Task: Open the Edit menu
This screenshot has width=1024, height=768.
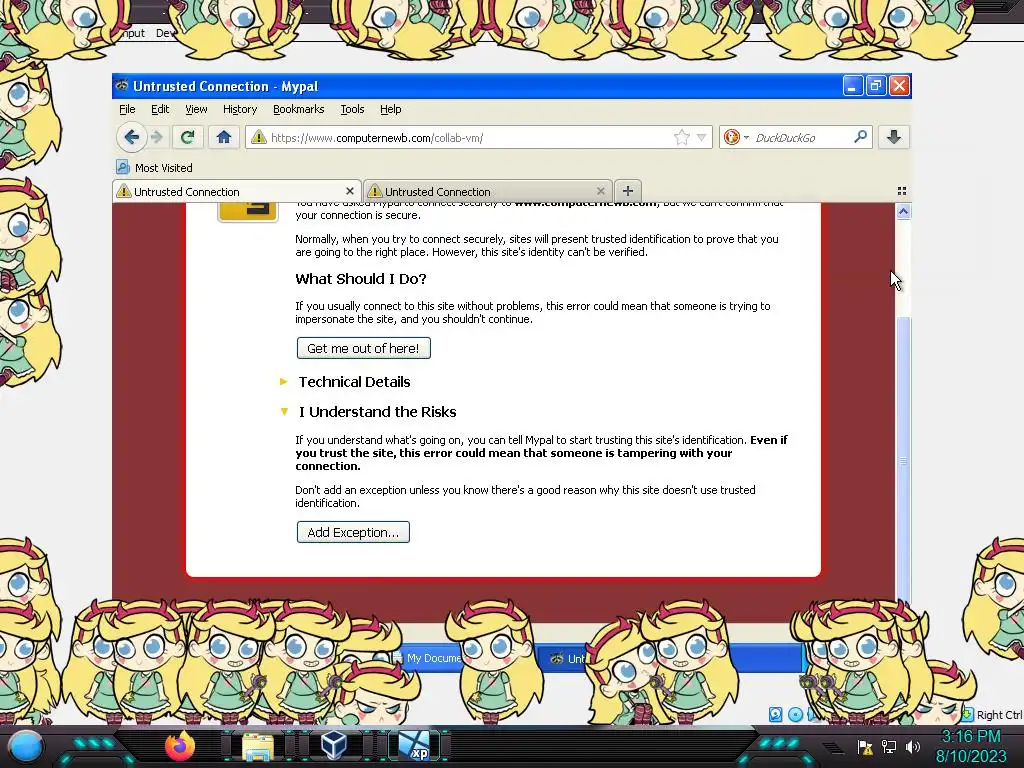Action: [x=160, y=109]
